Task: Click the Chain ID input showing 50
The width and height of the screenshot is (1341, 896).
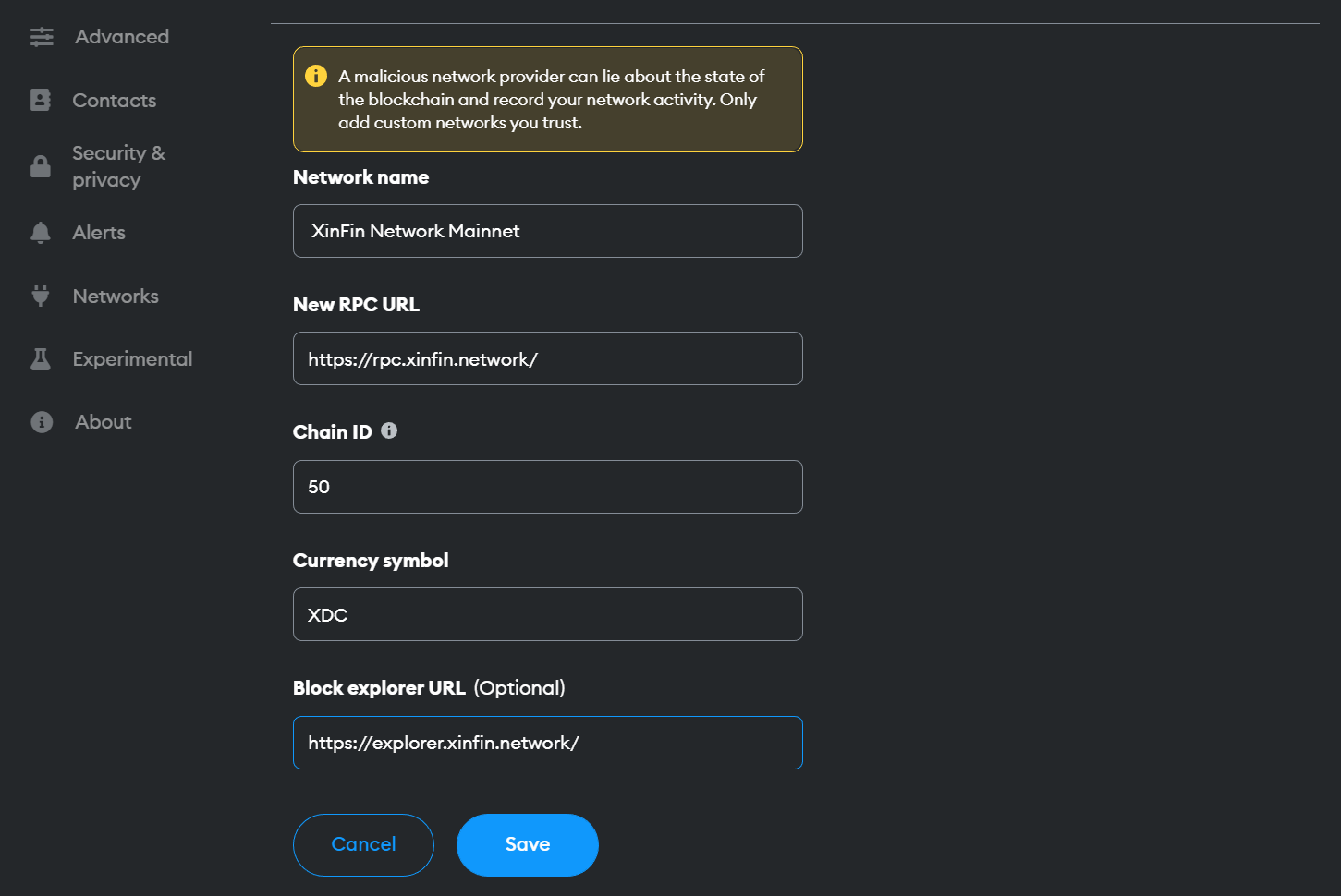Action: [547, 487]
